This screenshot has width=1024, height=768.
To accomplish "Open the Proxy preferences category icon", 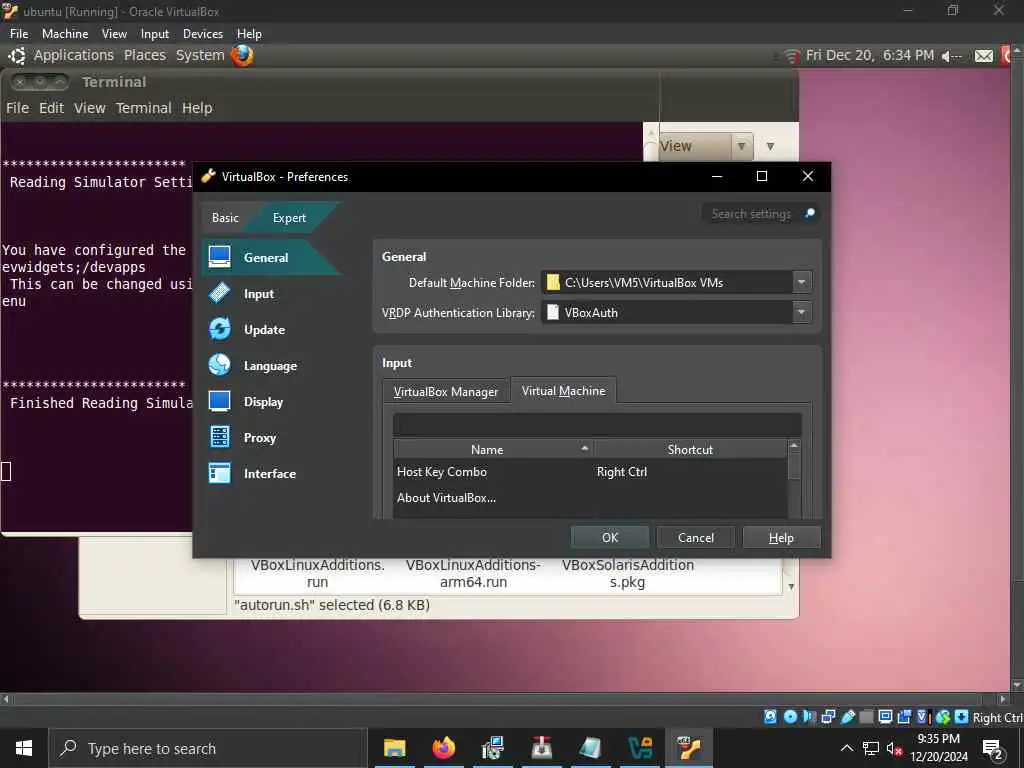I will [219, 437].
